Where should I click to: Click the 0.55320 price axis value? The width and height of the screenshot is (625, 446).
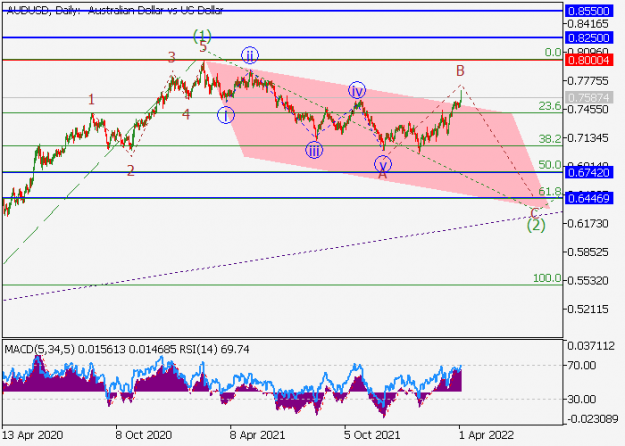[588, 281]
